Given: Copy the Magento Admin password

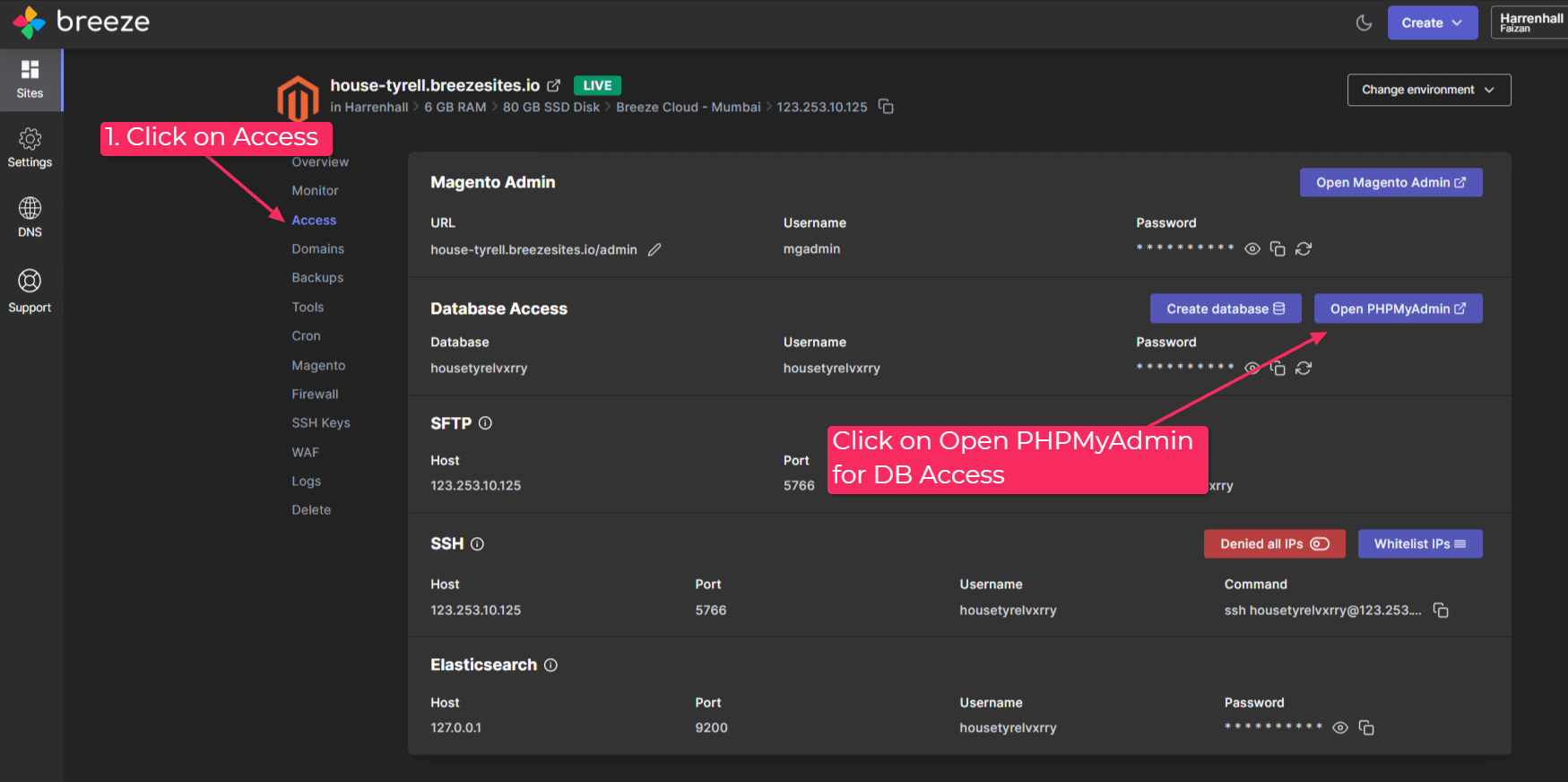Looking at the screenshot, I should click(1278, 248).
